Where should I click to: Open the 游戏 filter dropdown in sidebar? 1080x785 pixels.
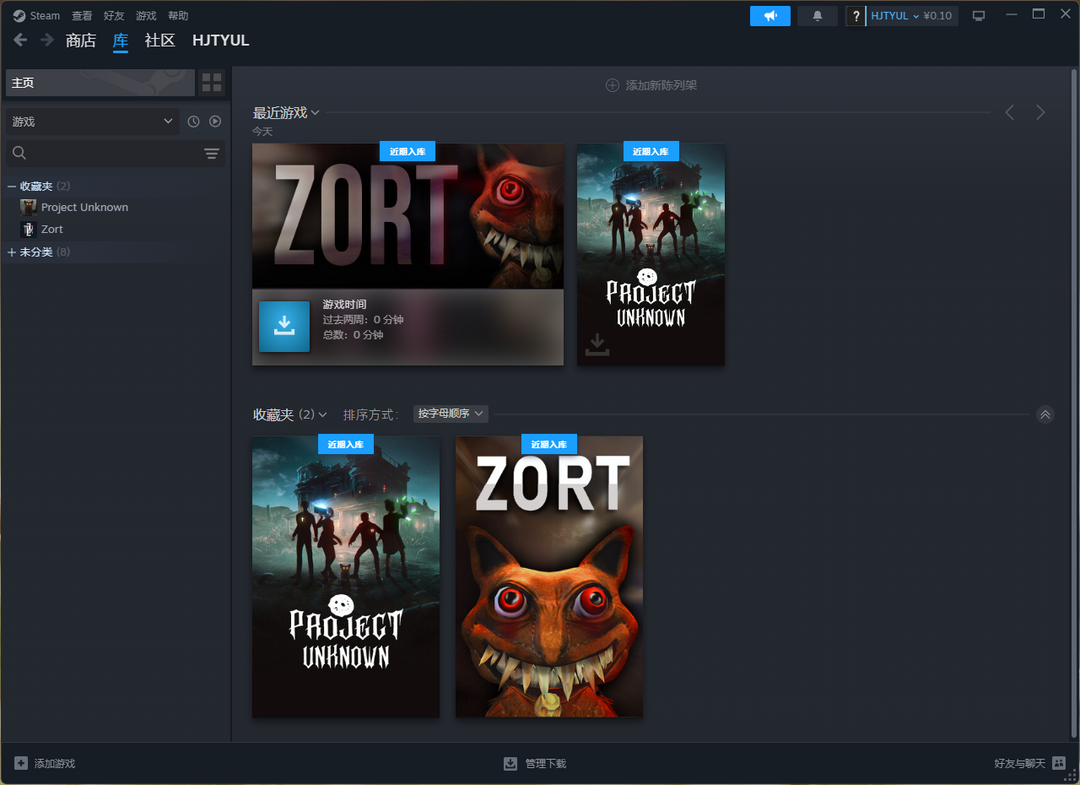coord(92,121)
